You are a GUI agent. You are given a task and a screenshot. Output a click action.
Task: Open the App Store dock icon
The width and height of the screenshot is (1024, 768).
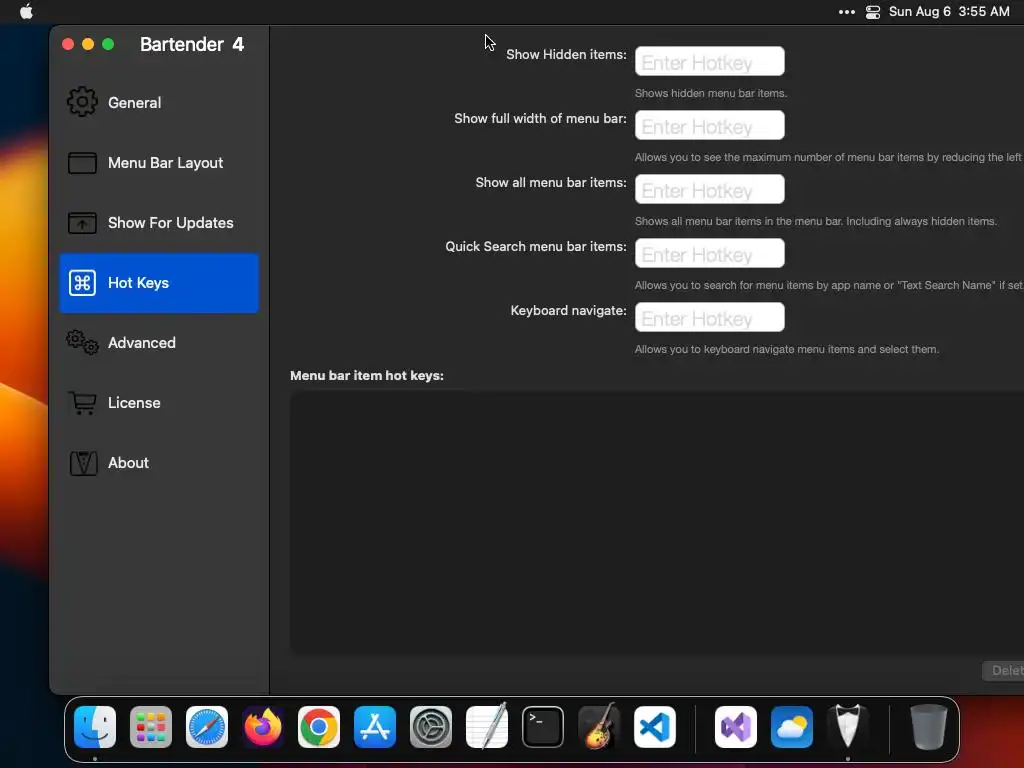[x=375, y=727]
